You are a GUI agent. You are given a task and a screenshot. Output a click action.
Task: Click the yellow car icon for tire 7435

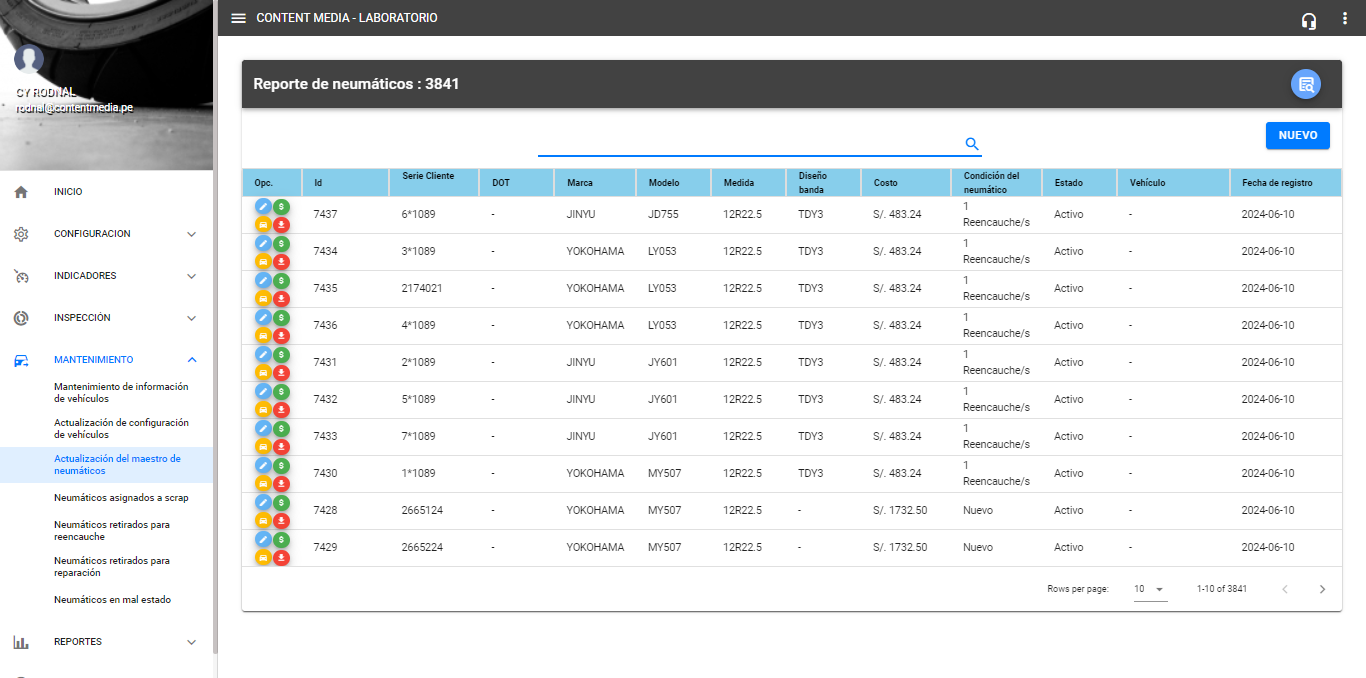[263, 298]
